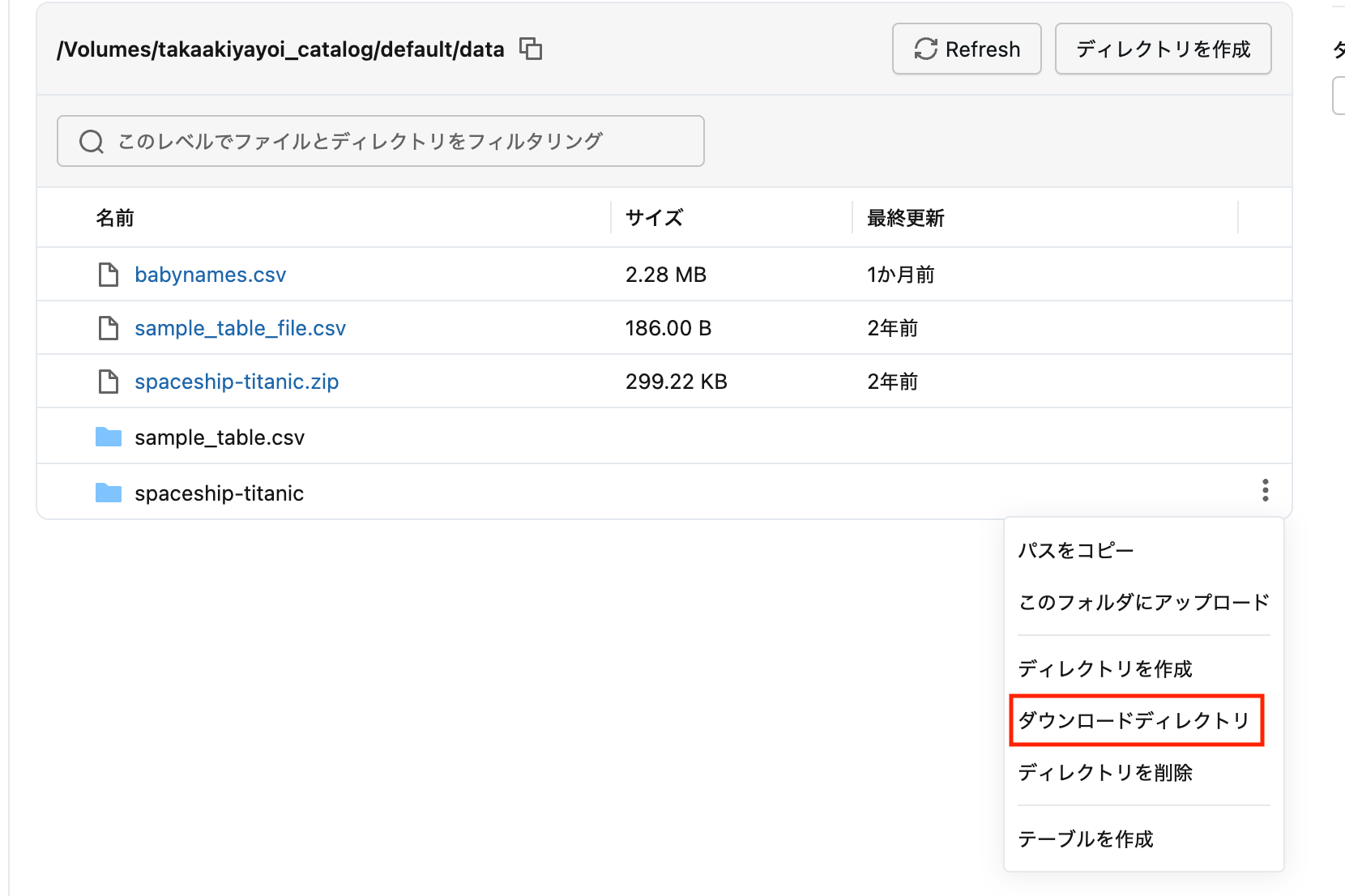Viewport: 1345px width, 896px height.
Task: Click the file icon beside sample_table_file.csv
Action: click(x=108, y=327)
